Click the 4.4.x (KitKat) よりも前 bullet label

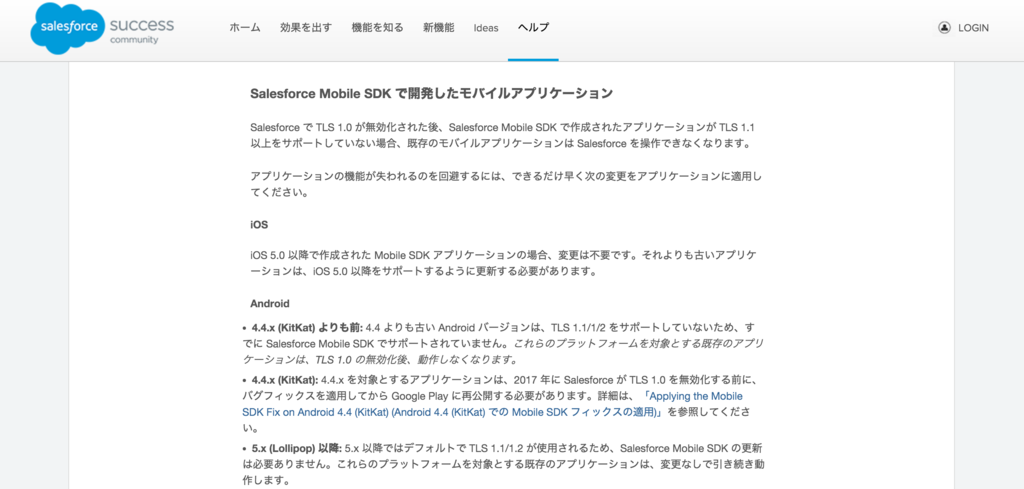tap(307, 326)
